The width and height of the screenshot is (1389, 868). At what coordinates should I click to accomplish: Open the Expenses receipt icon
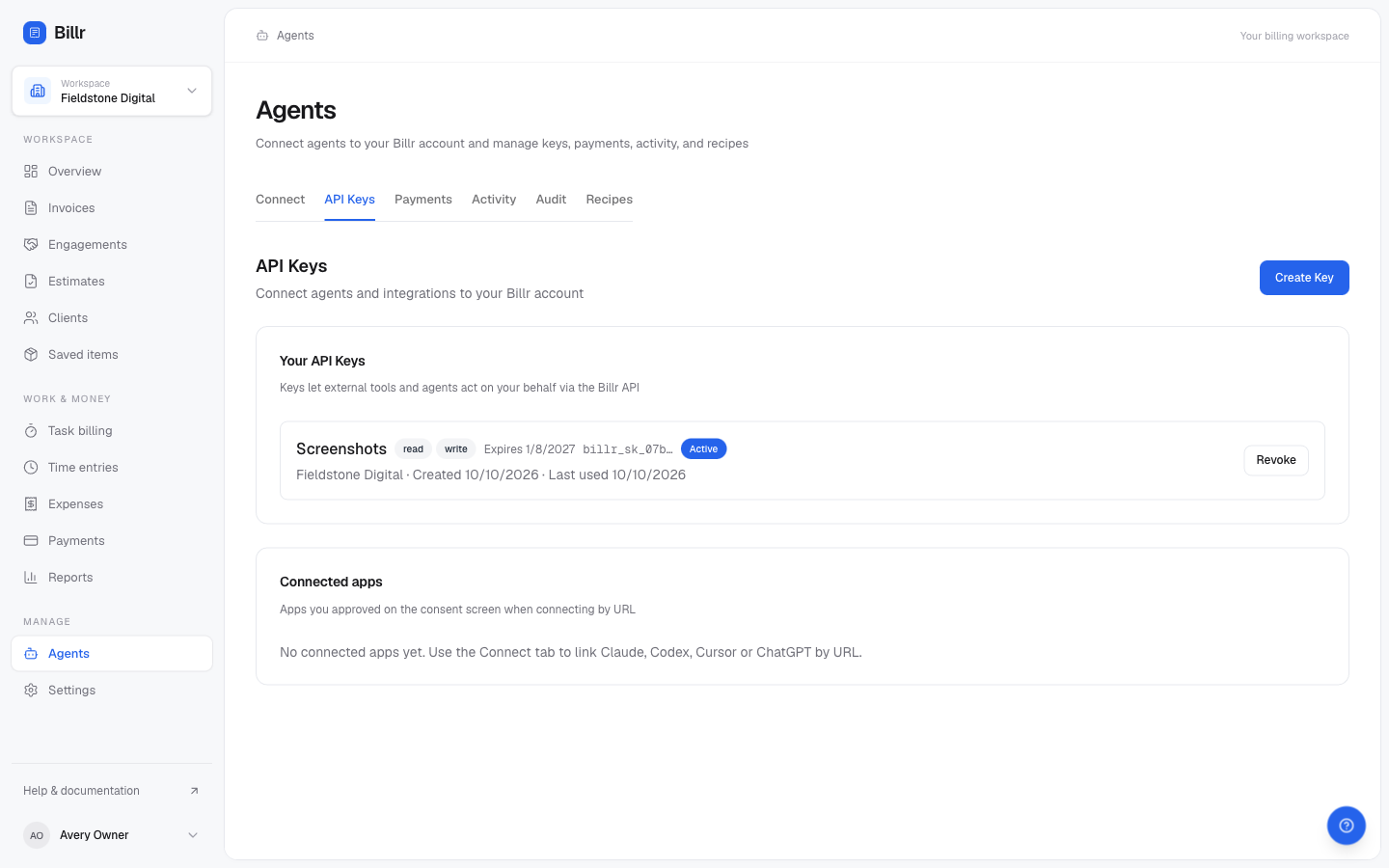[x=31, y=504]
